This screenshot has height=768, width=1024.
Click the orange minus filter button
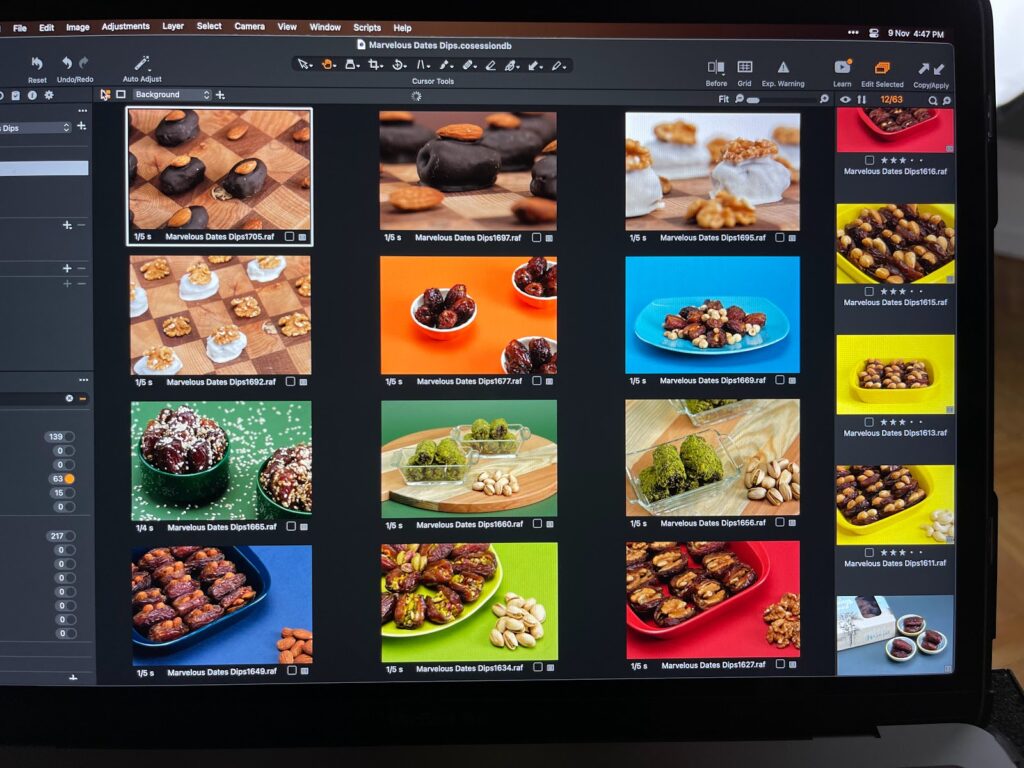point(83,398)
